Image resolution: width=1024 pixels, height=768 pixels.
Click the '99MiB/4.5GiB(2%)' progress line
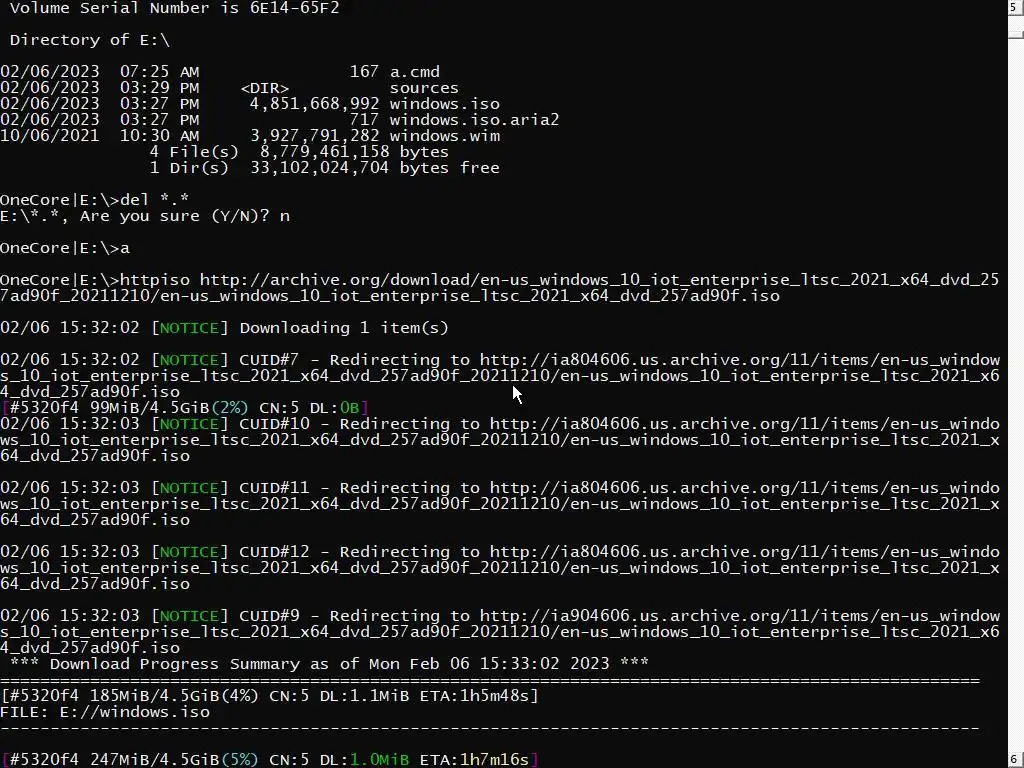coord(185,408)
